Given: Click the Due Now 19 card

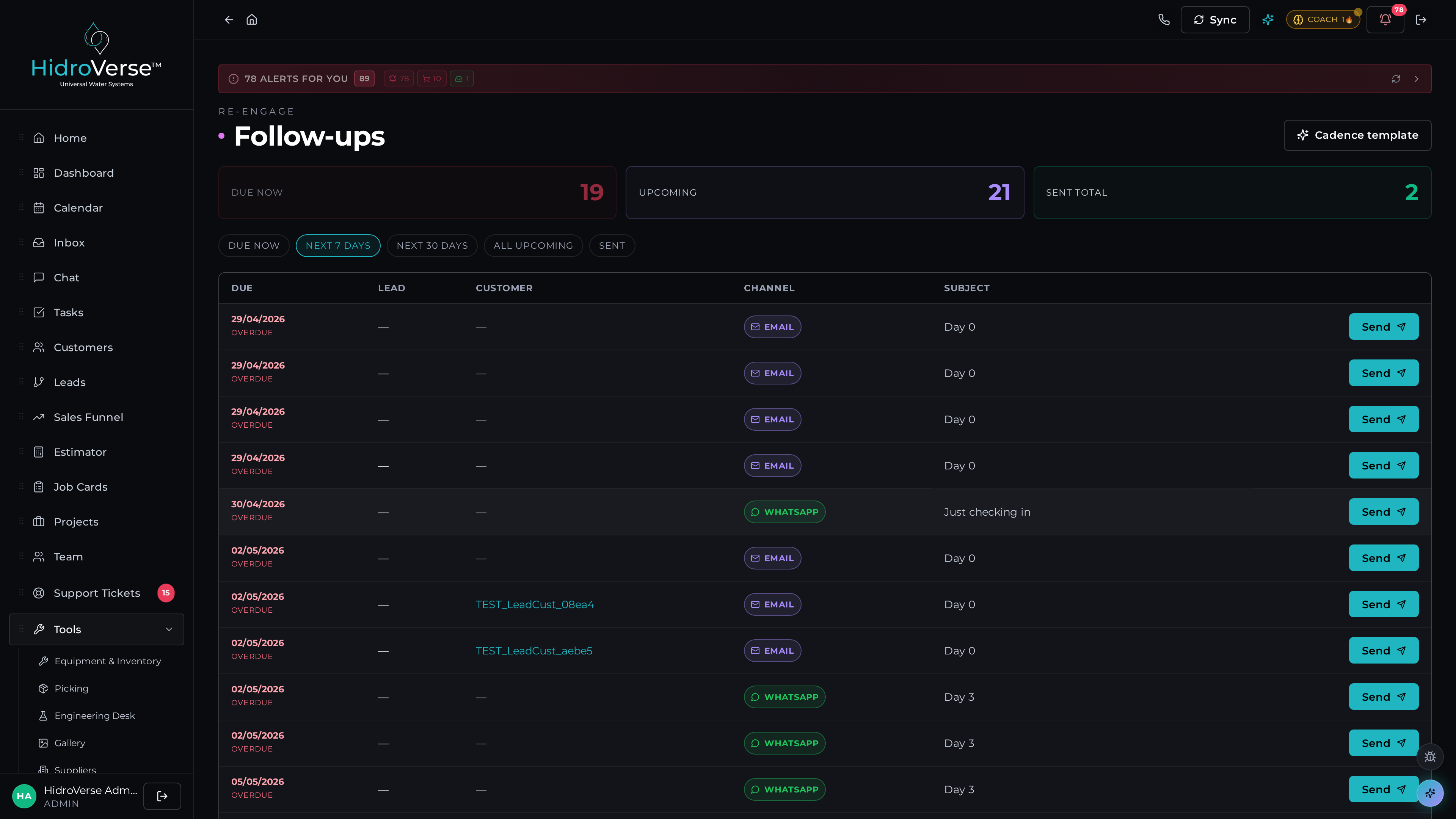Looking at the screenshot, I should point(417,193).
